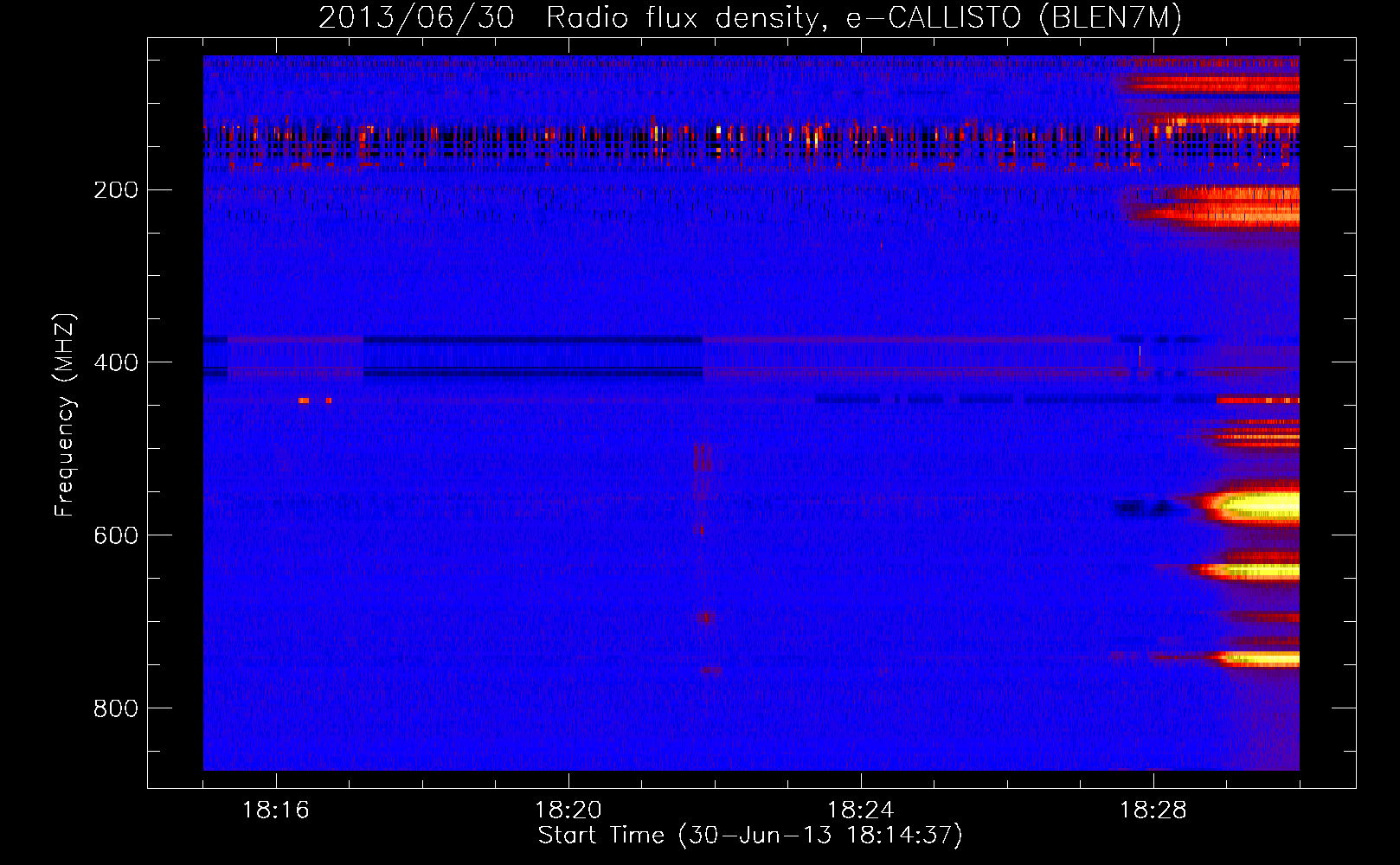1400x865 pixels.
Task: Click the 800 frequency tick label
Action: (x=115, y=708)
